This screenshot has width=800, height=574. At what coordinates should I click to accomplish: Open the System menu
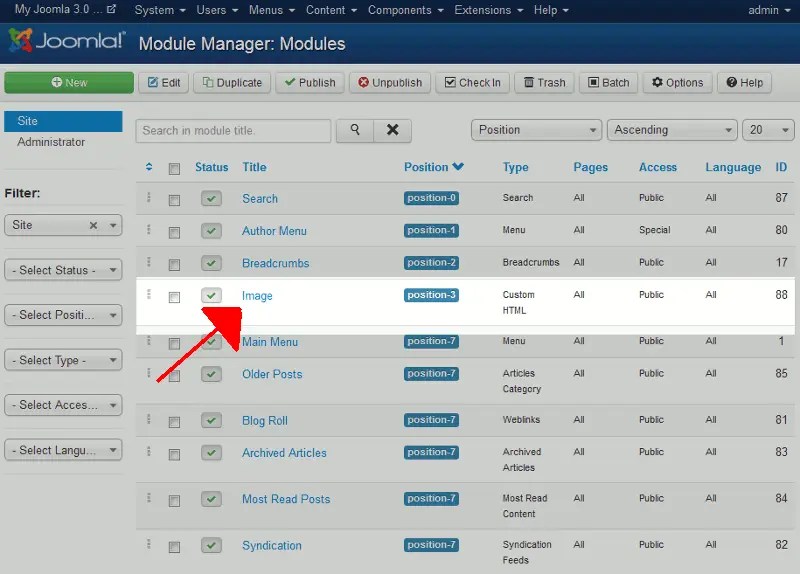coord(160,10)
